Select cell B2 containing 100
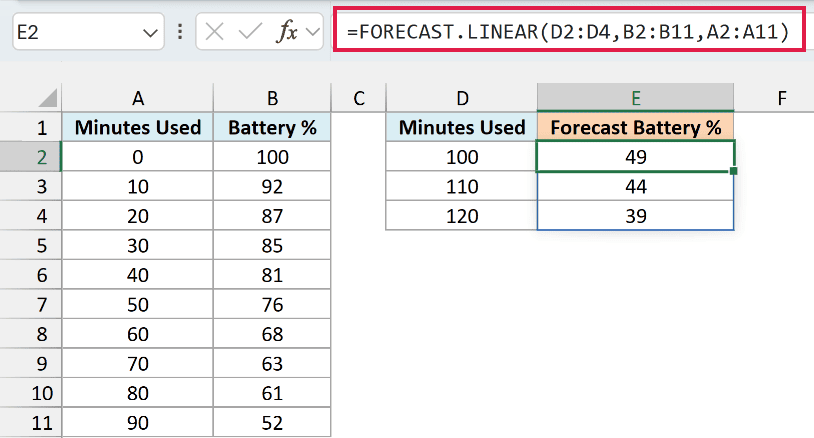 (272, 157)
